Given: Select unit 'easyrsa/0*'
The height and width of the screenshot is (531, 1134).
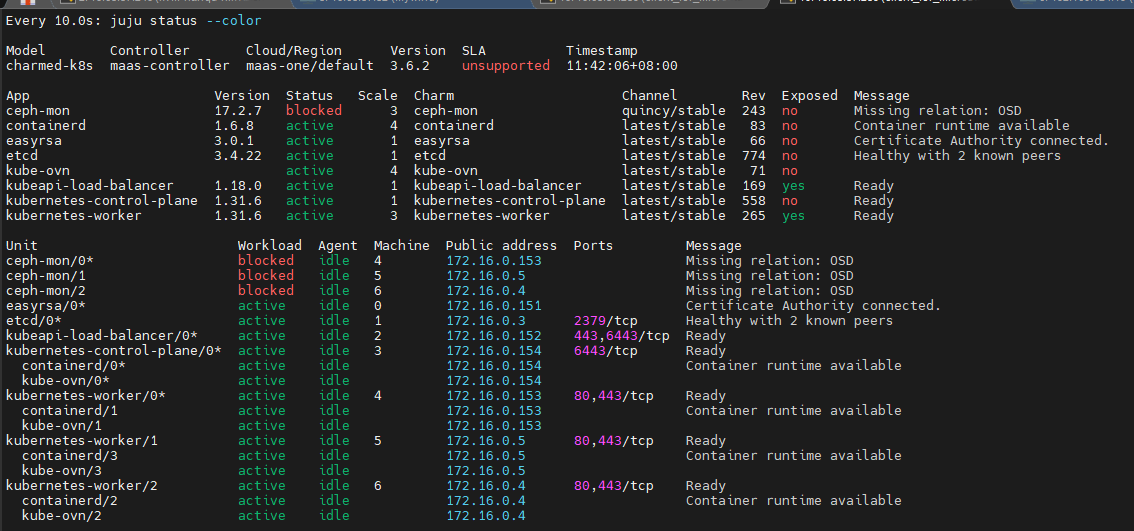Looking at the screenshot, I should 46,305.
